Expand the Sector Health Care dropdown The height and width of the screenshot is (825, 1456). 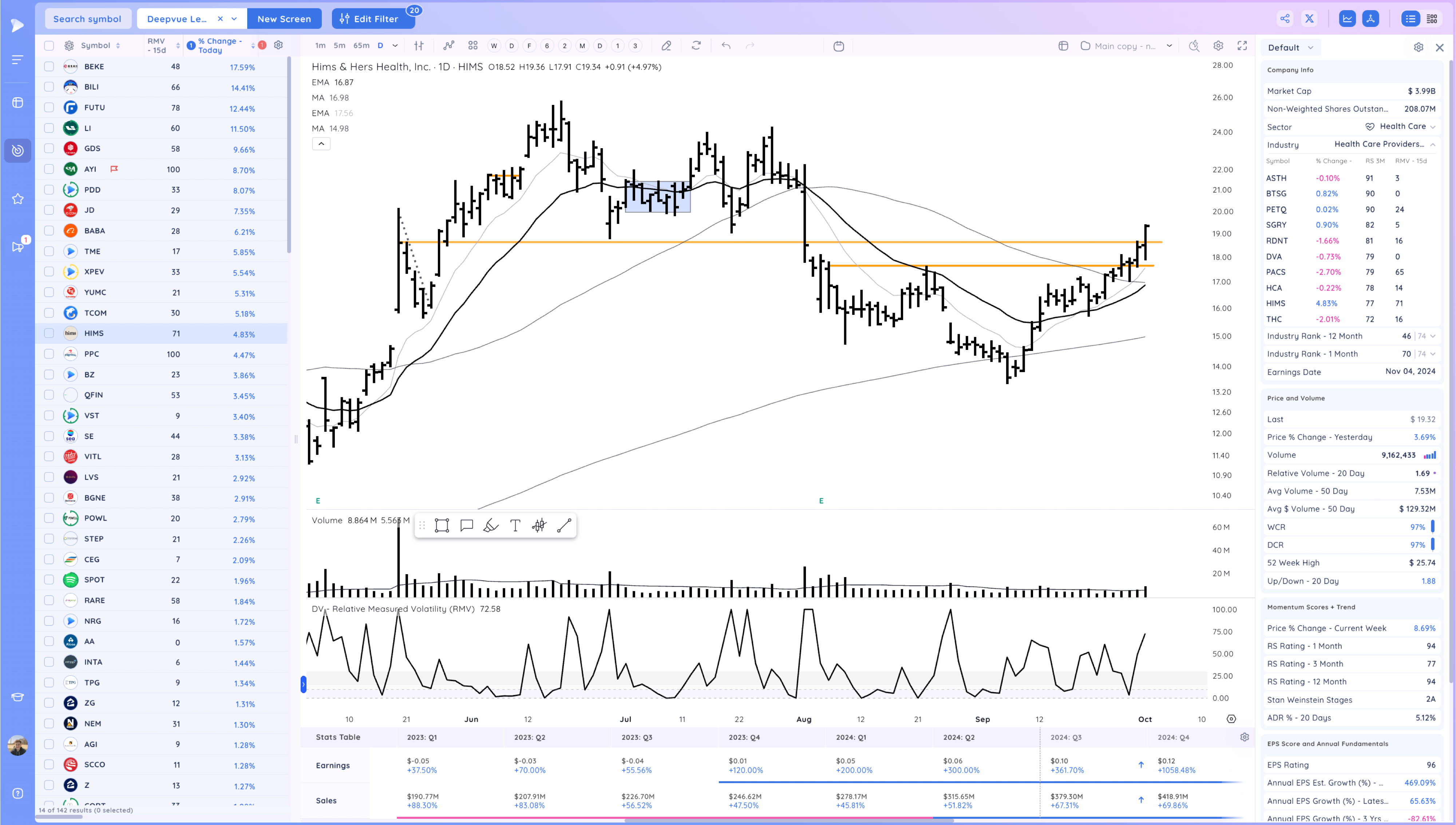[x=1432, y=127]
